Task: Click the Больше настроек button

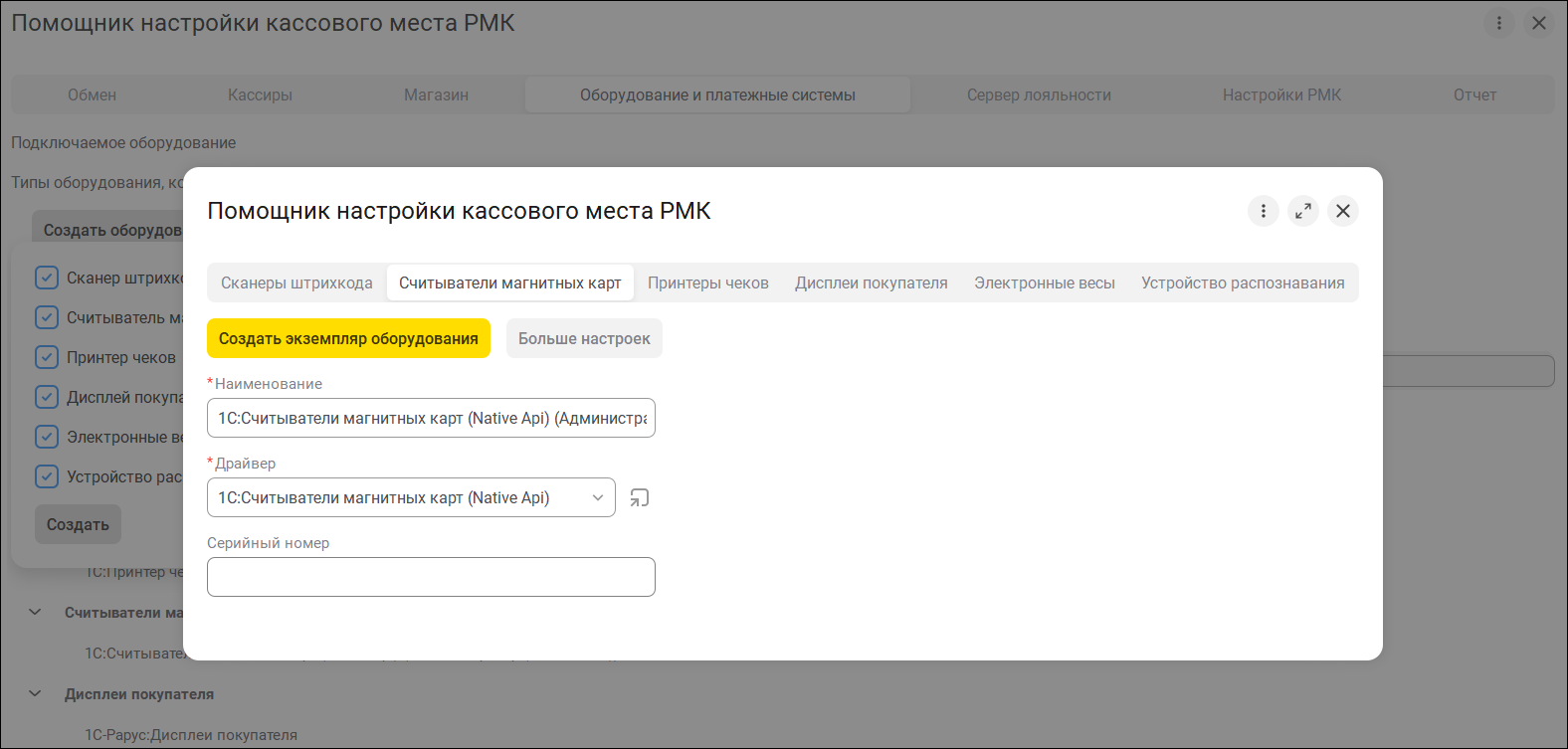Action: pyautogui.click(x=584, y=338)
